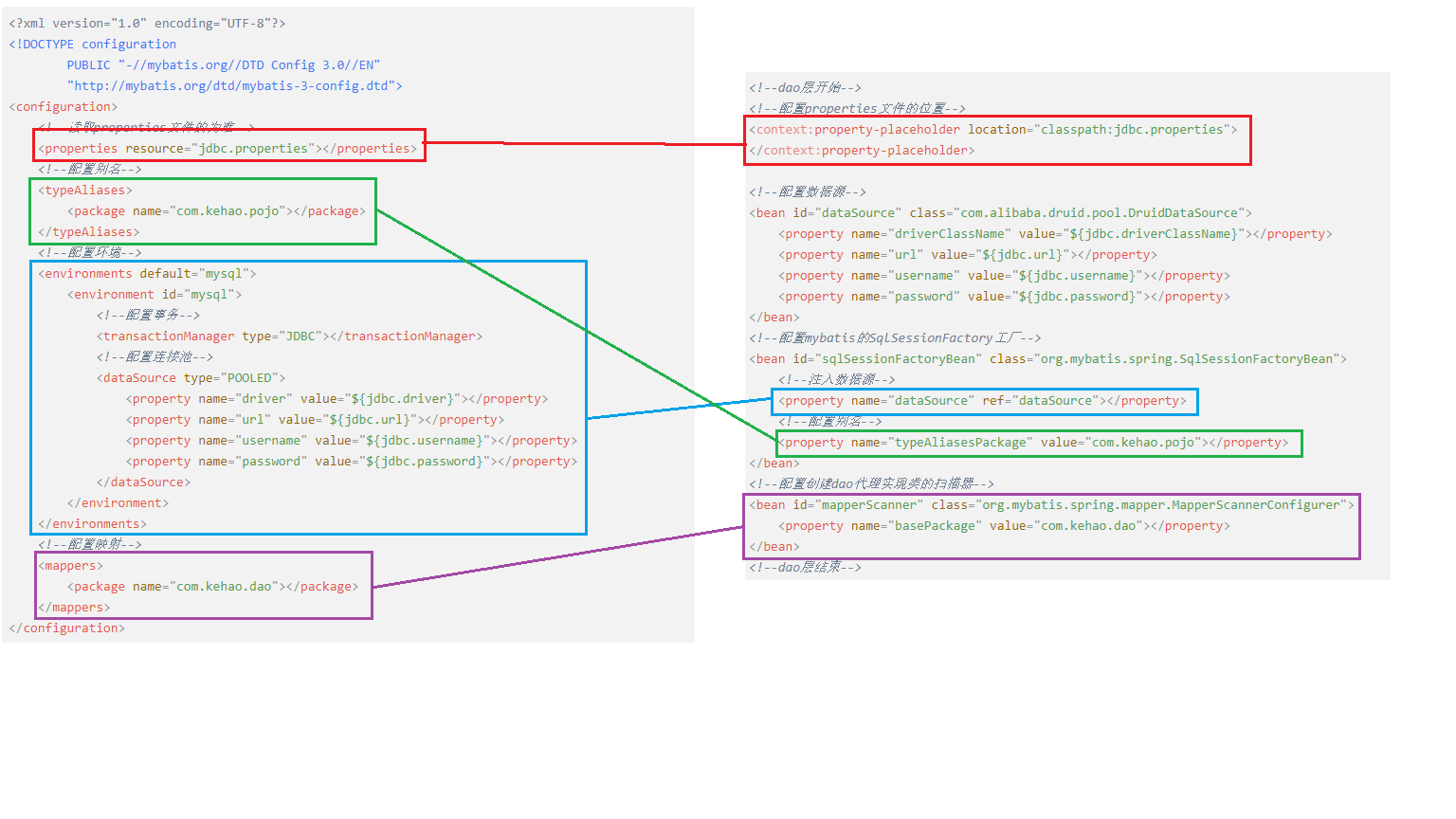The image size is (1456, 819).
Task: Click the xml version="1.0" declaration line
Action: (x=147, y=23)
